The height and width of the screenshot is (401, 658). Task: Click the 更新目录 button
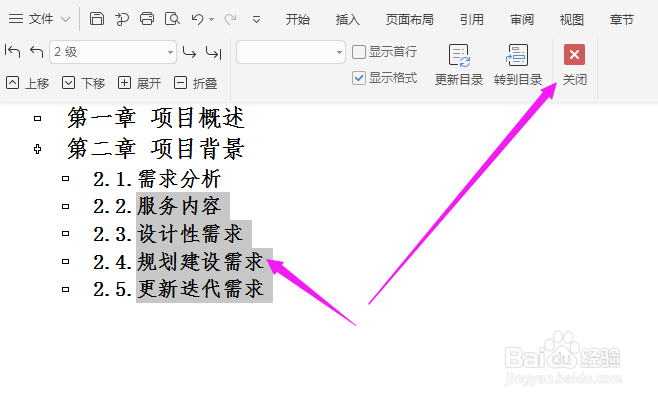pyautogui.click(x=459, y=65)
